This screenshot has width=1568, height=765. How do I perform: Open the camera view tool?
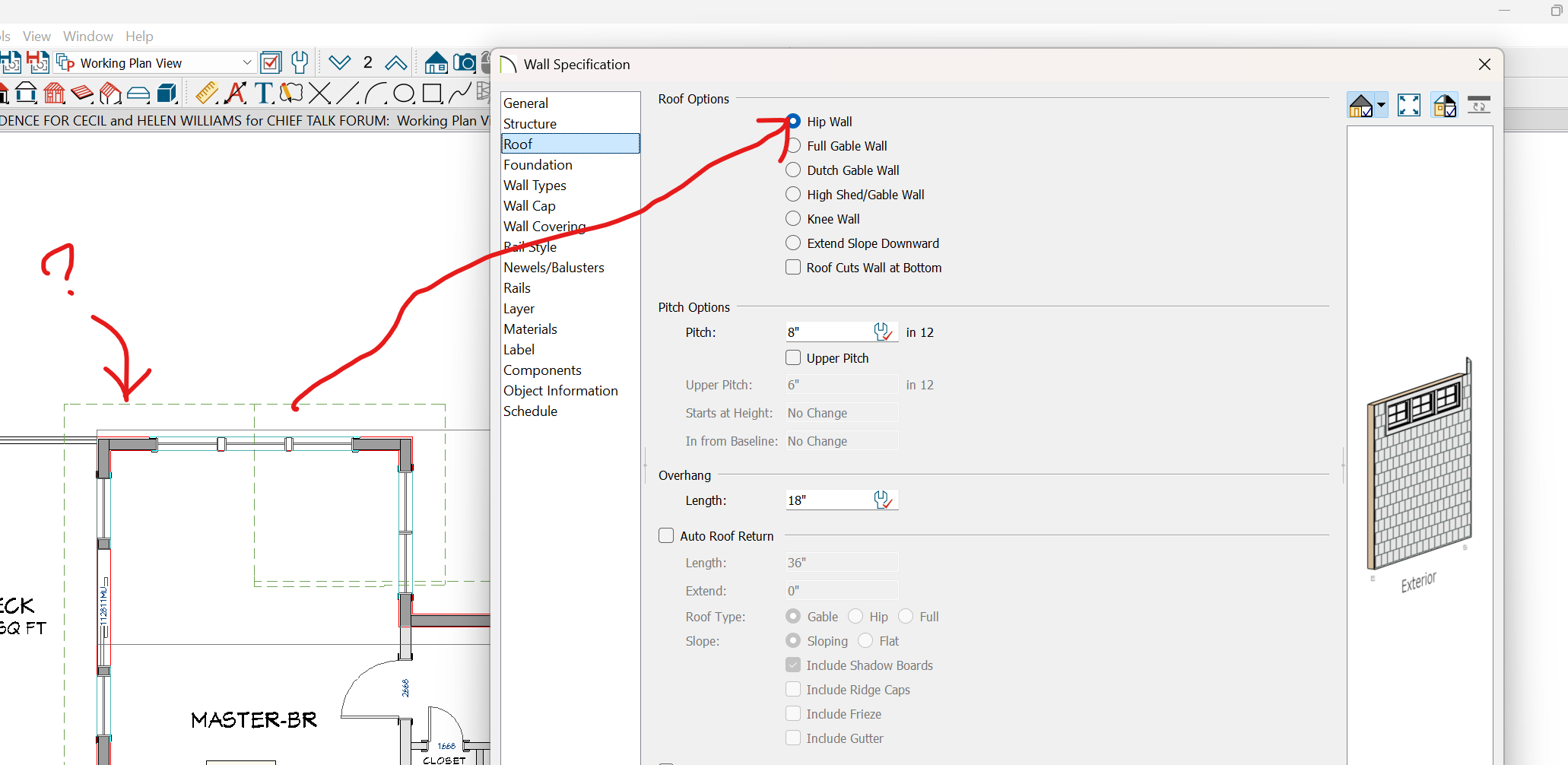click(x=464, y=62)
